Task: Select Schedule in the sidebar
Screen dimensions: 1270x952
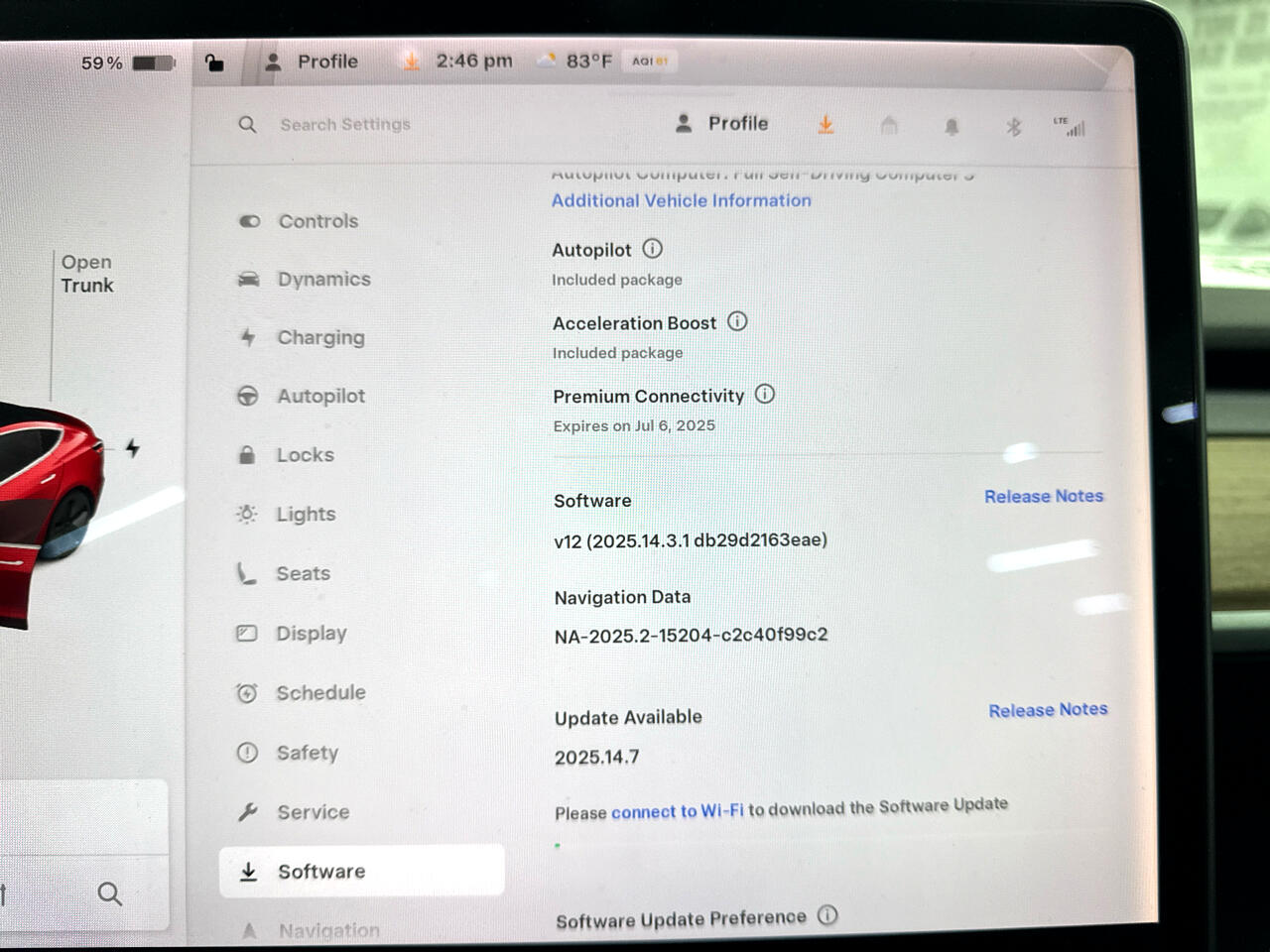Action: 320,693
